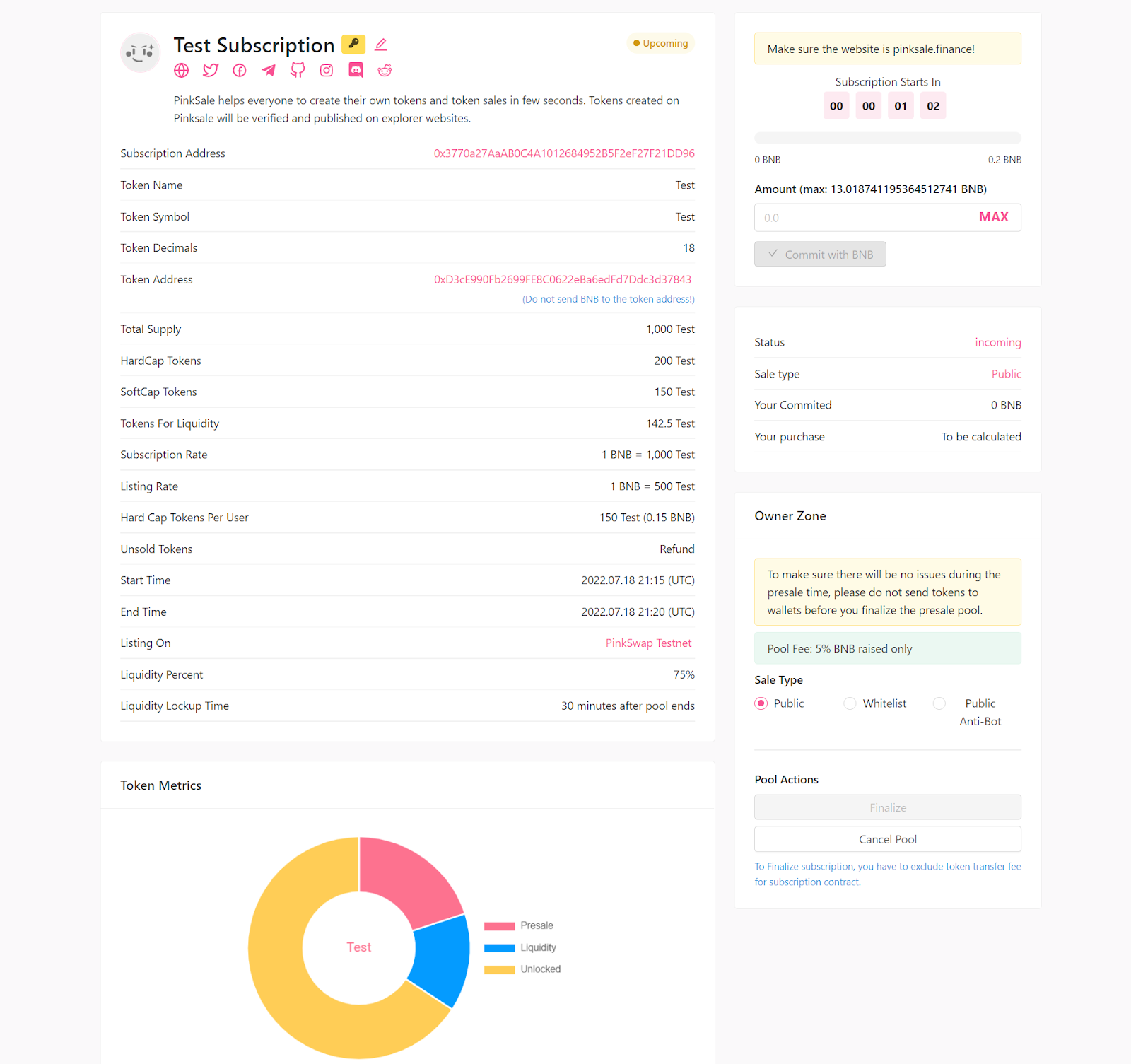Open the Twitter profile icon
Viewport: 1131px width, 1064px height.
click(211, 70)
